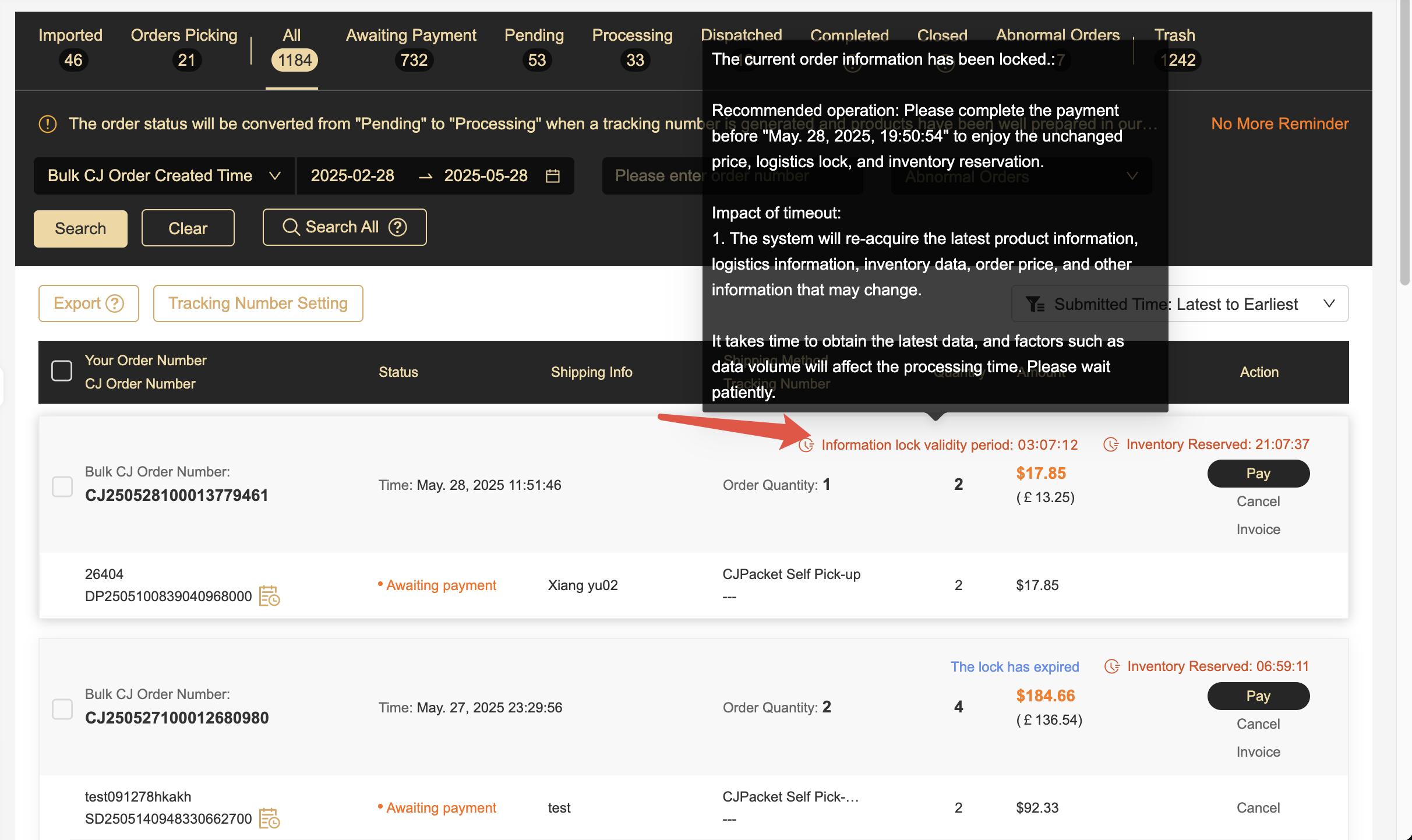Click clock icon beside Inventory Reserved 06:59:11
This screenshot has width=1412, height=840.
(x=1112, y=666)
